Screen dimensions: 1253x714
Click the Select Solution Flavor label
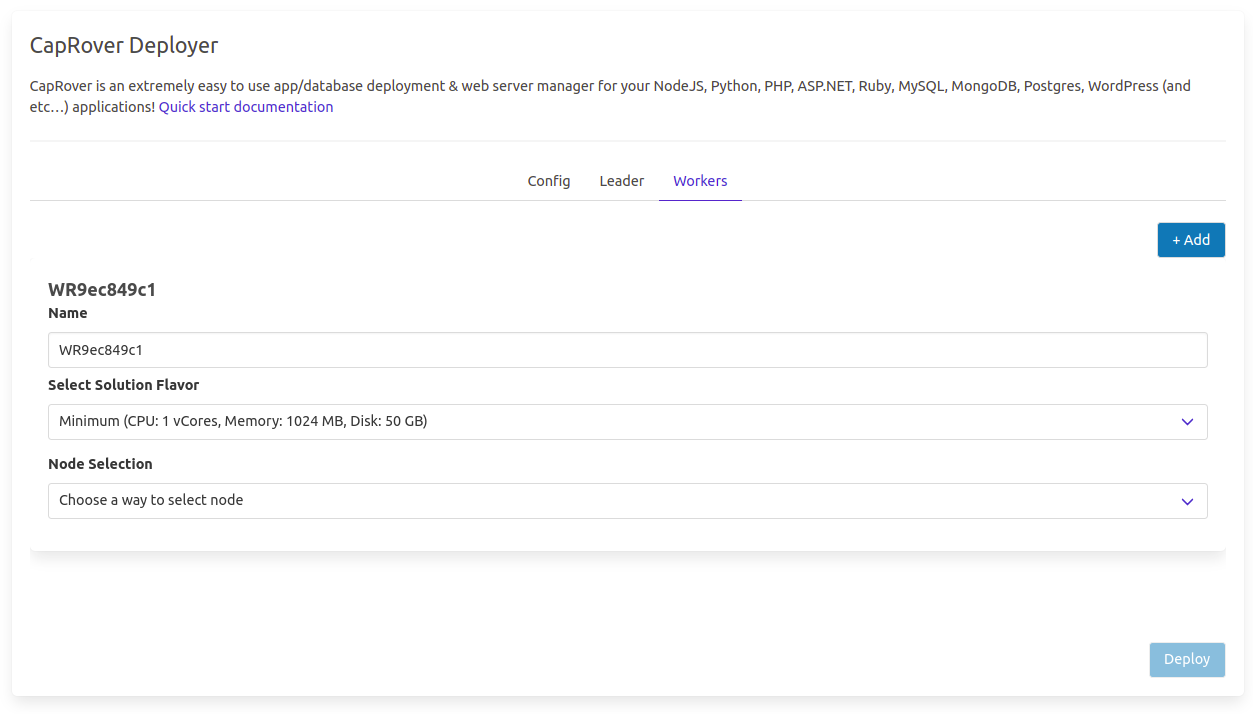click(x=124, y=385)
